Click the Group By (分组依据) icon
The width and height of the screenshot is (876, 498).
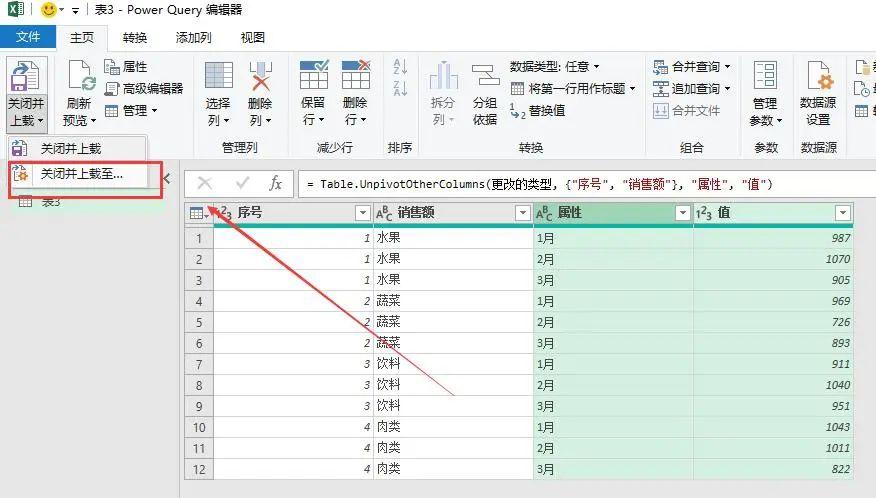(485, 77)
